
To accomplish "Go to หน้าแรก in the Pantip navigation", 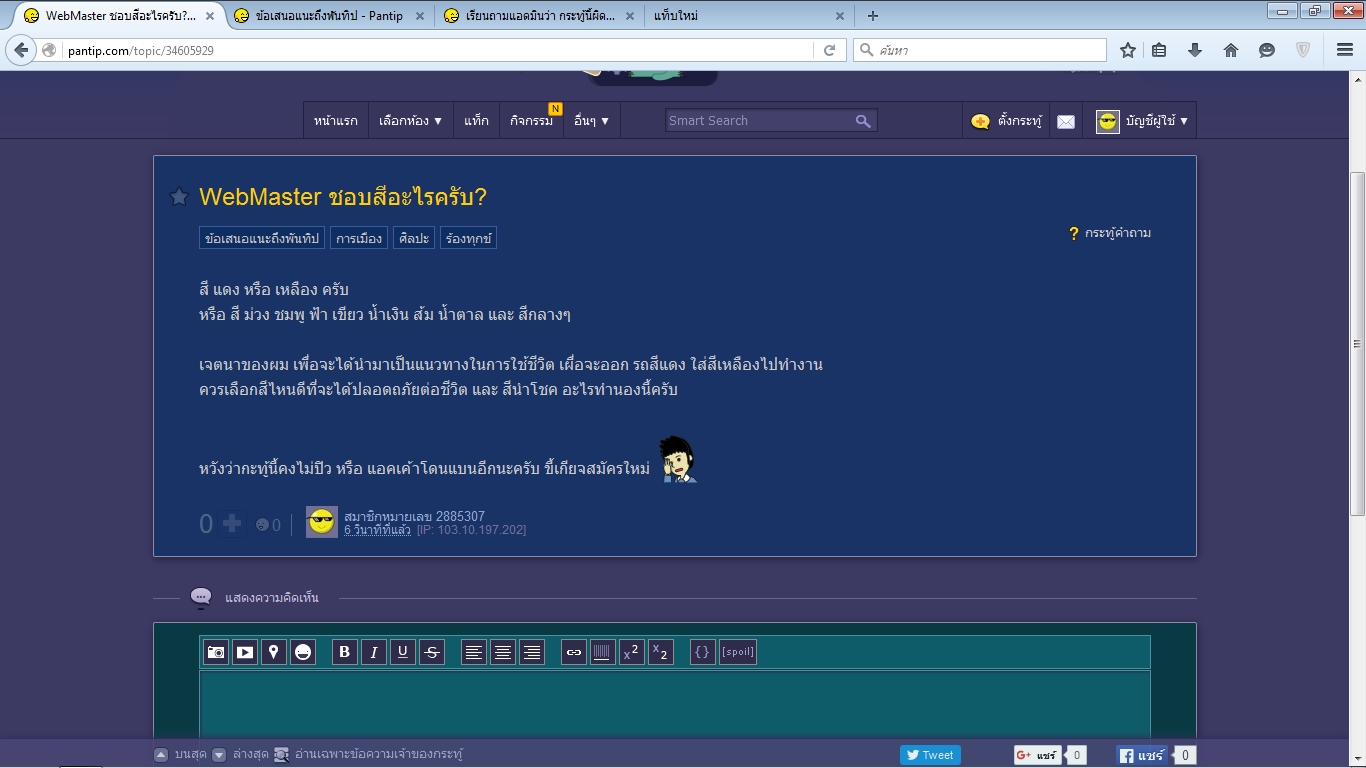I will pyautogui.click(x=336, y=120).
